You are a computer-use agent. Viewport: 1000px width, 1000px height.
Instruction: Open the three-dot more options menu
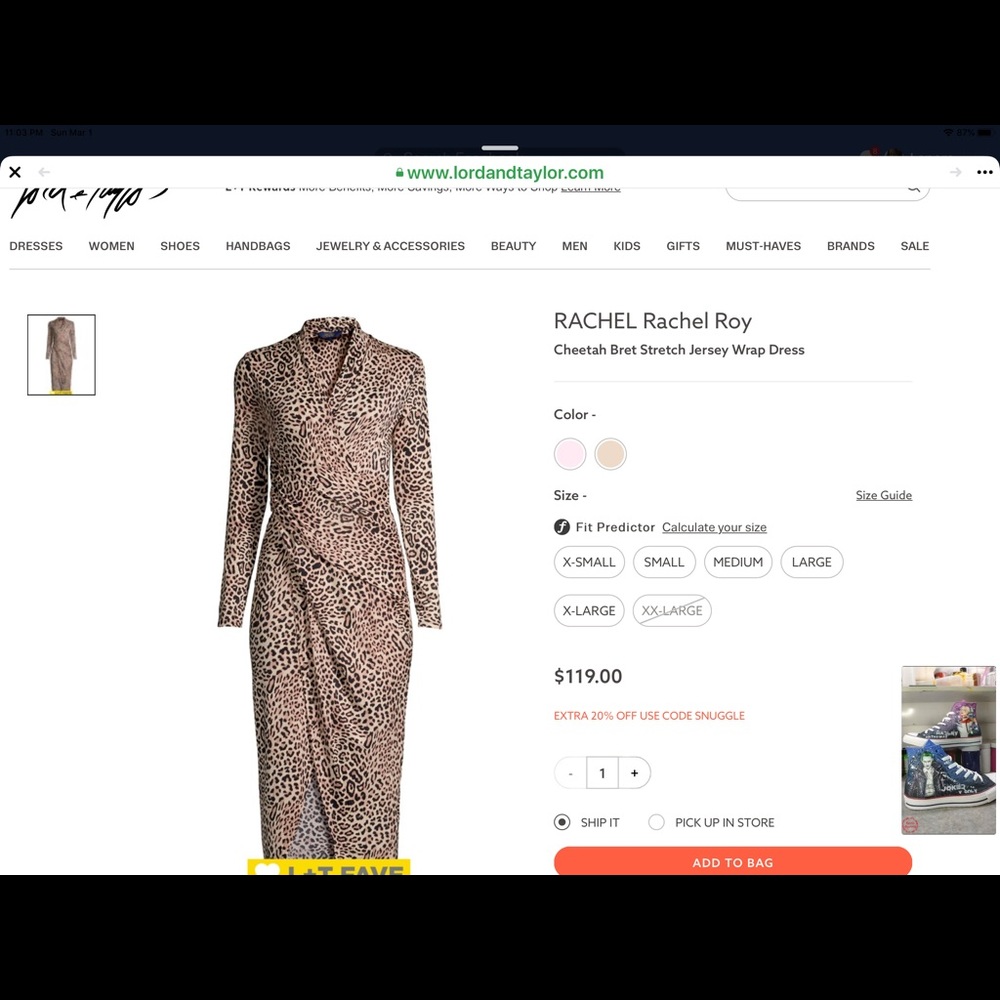pyautogui.click(x=984, y=172)
